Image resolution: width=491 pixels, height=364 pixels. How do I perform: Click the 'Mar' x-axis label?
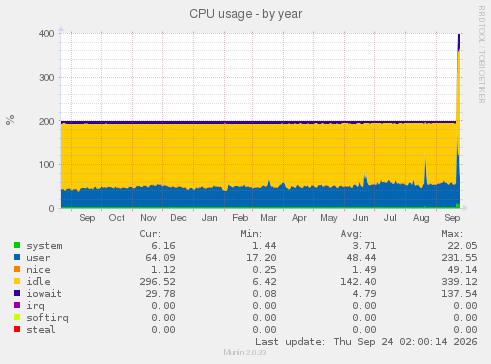(269, 218)
